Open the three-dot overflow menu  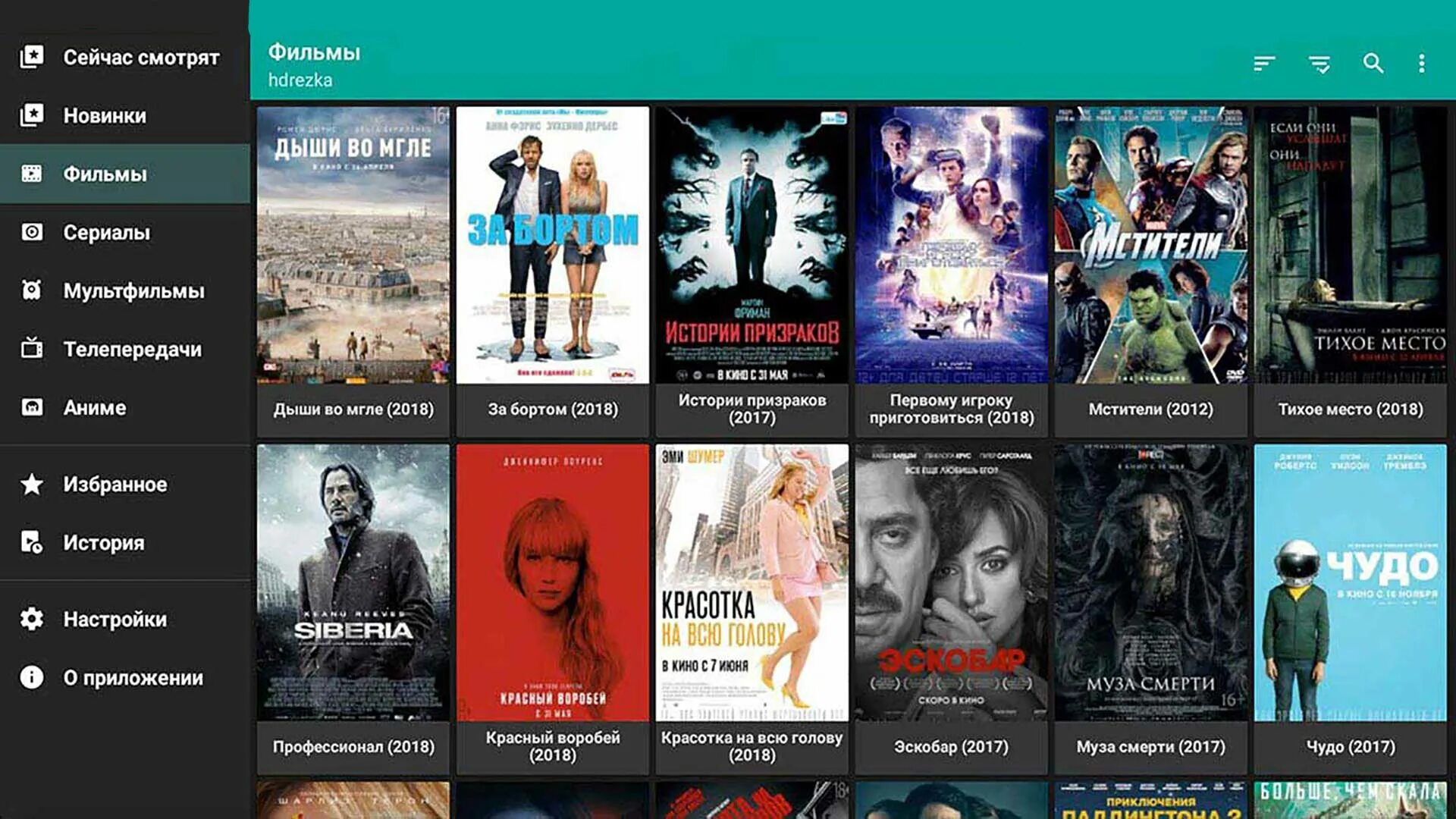point(1422,64)
